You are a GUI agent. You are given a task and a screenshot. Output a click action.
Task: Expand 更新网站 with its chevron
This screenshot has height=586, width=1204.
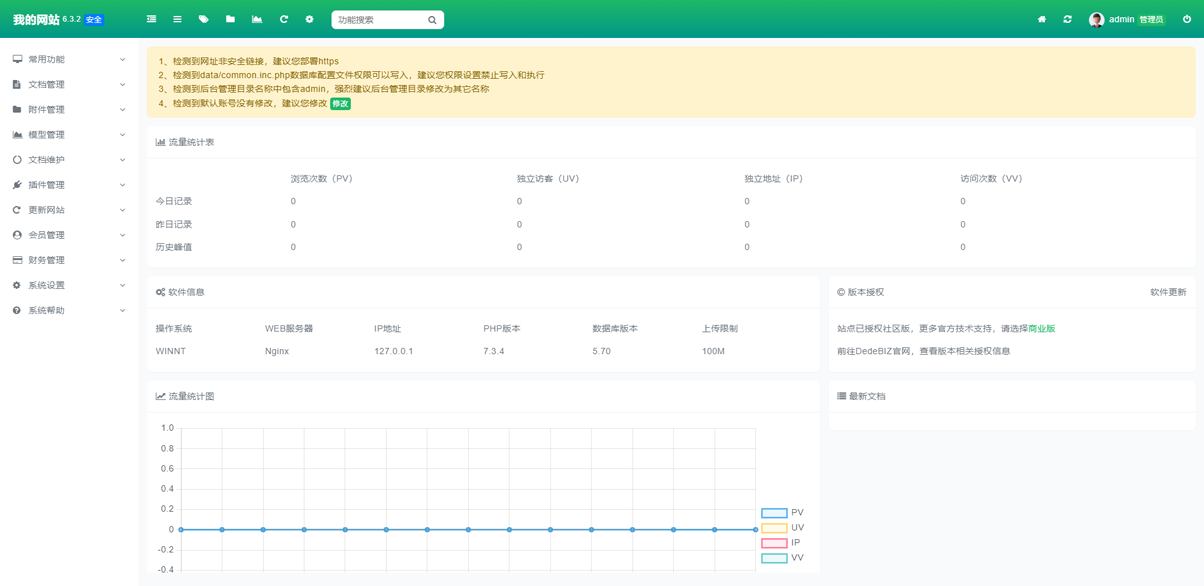123,210
